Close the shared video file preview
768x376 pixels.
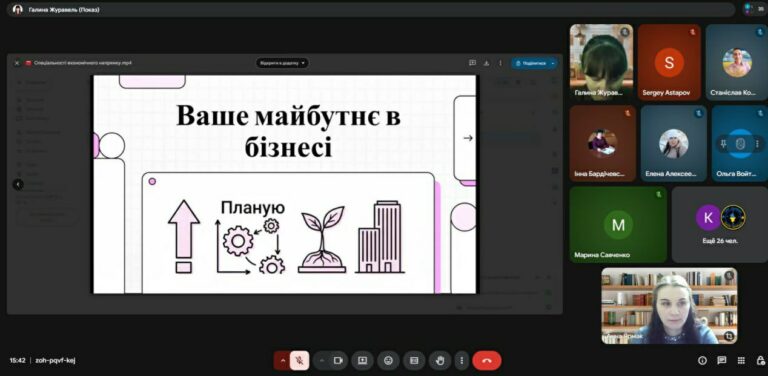(x=17, y=63)
